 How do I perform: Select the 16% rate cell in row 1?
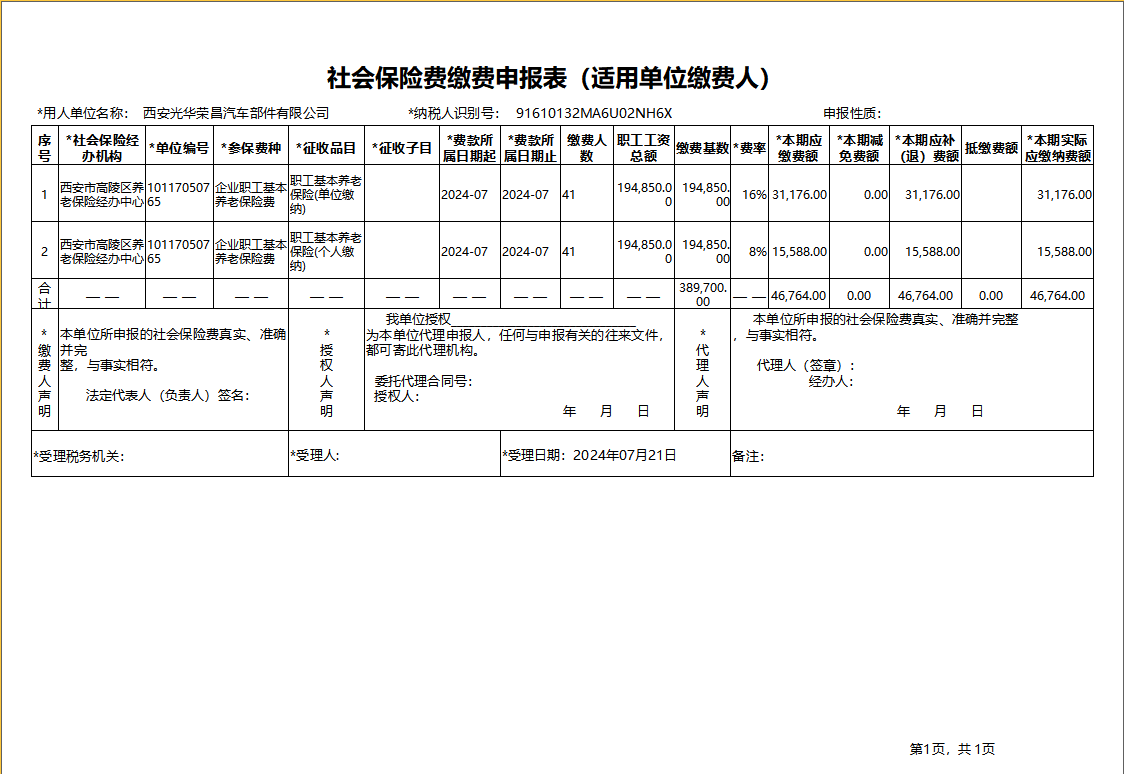[749, 194]
